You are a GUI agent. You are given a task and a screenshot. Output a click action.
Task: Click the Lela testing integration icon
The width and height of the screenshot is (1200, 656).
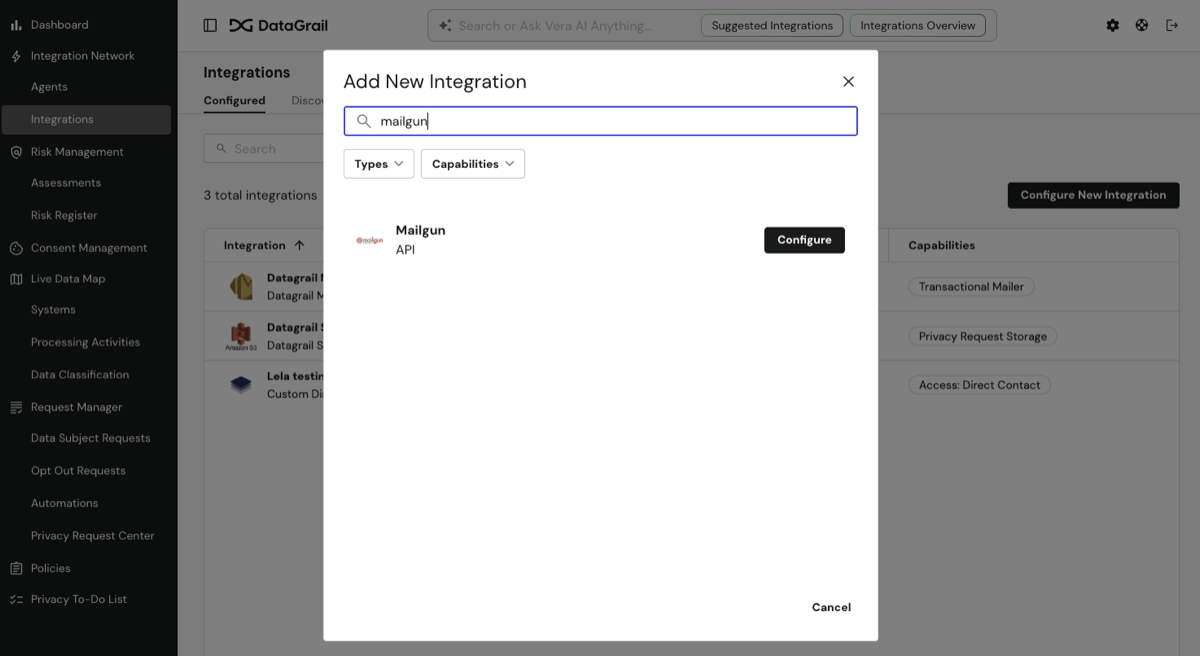[241, 384]
